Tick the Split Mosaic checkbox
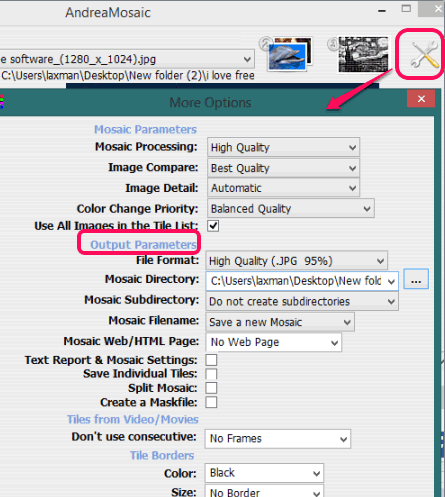This screenshot has height=497, width=445. [211, 388]
